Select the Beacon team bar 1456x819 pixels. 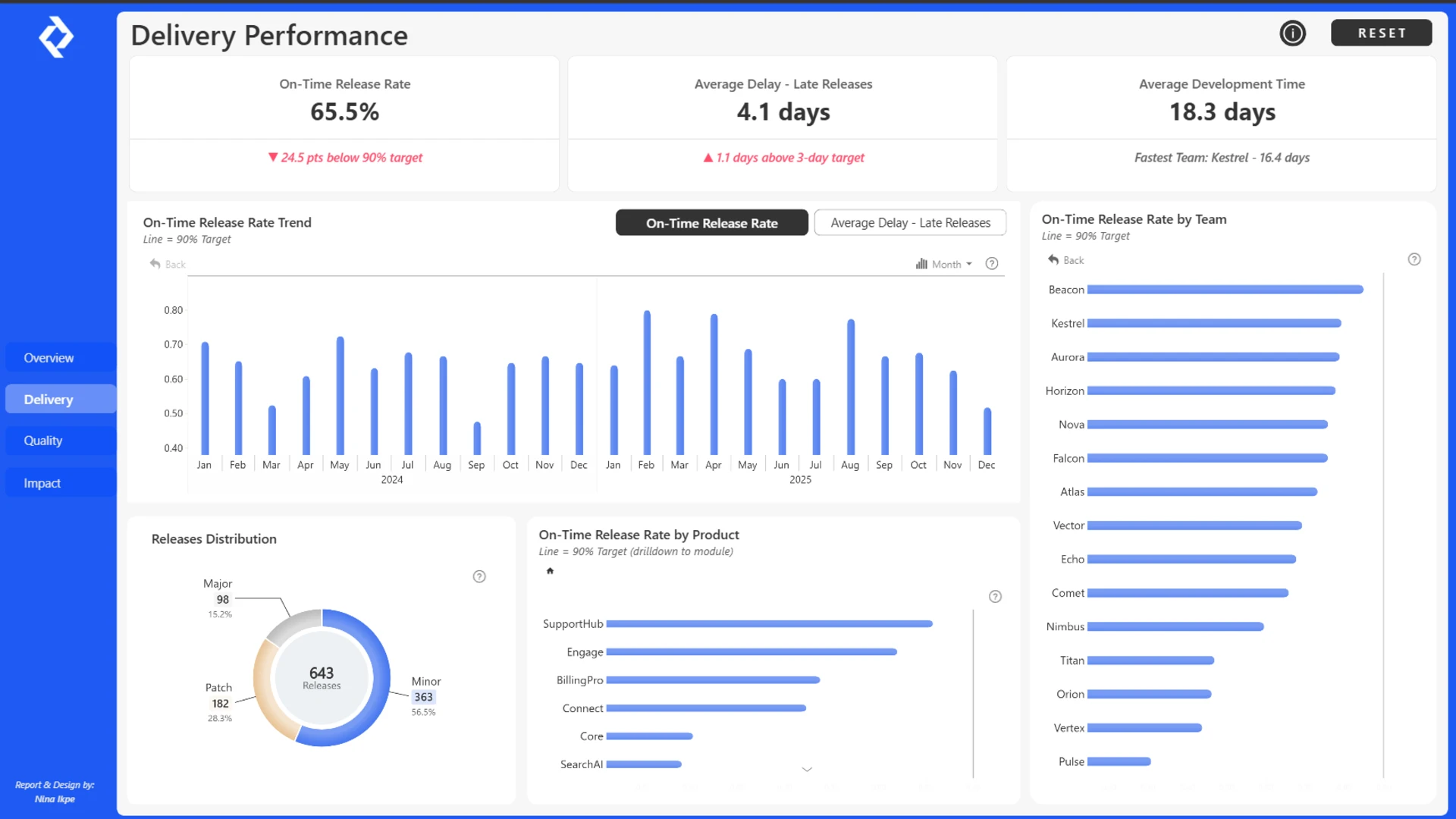[1225, 290]
